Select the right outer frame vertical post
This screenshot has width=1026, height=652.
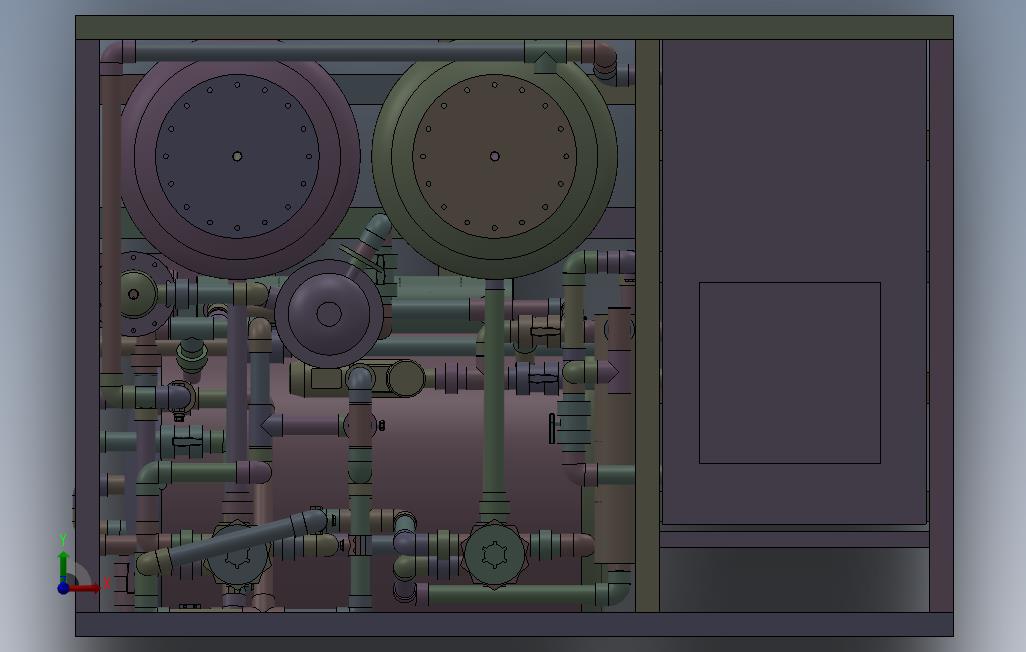[x=941, y=325]
